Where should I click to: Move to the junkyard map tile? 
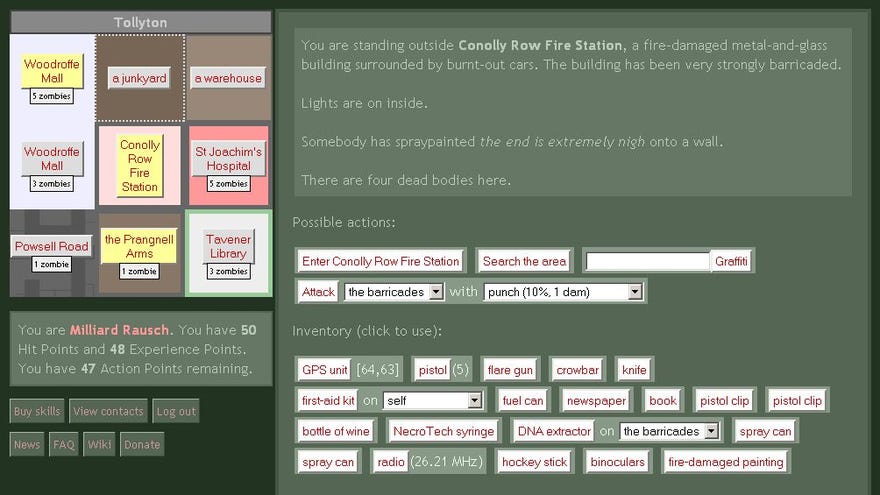coord(139,79)
